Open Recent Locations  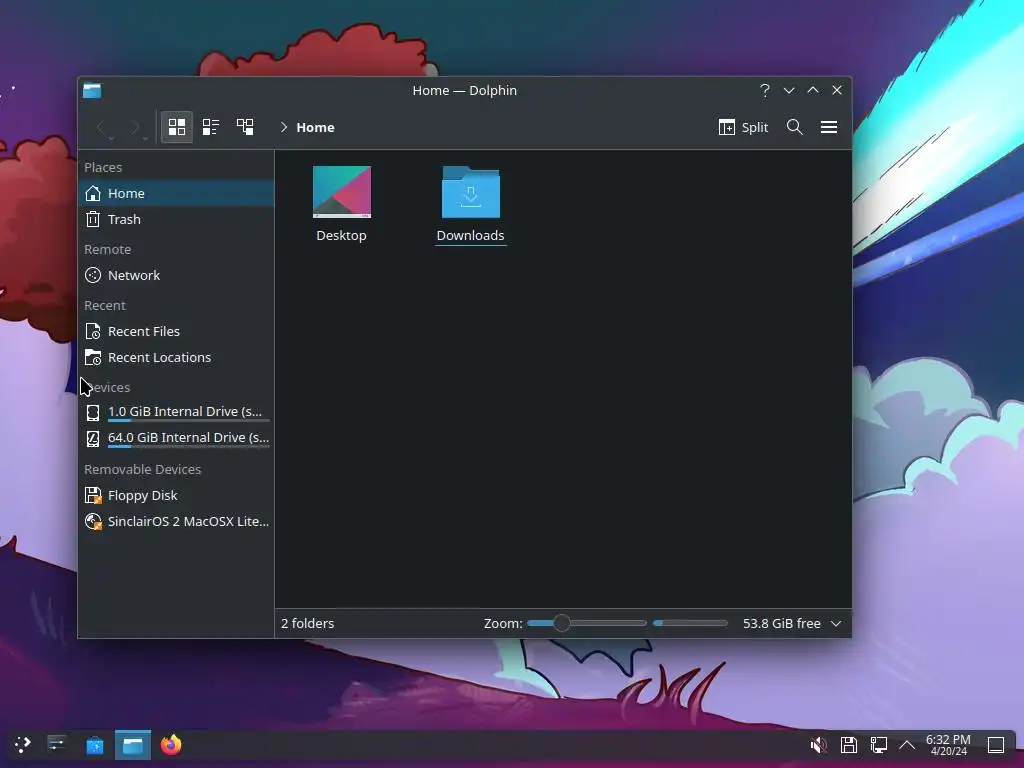(176, 358)
